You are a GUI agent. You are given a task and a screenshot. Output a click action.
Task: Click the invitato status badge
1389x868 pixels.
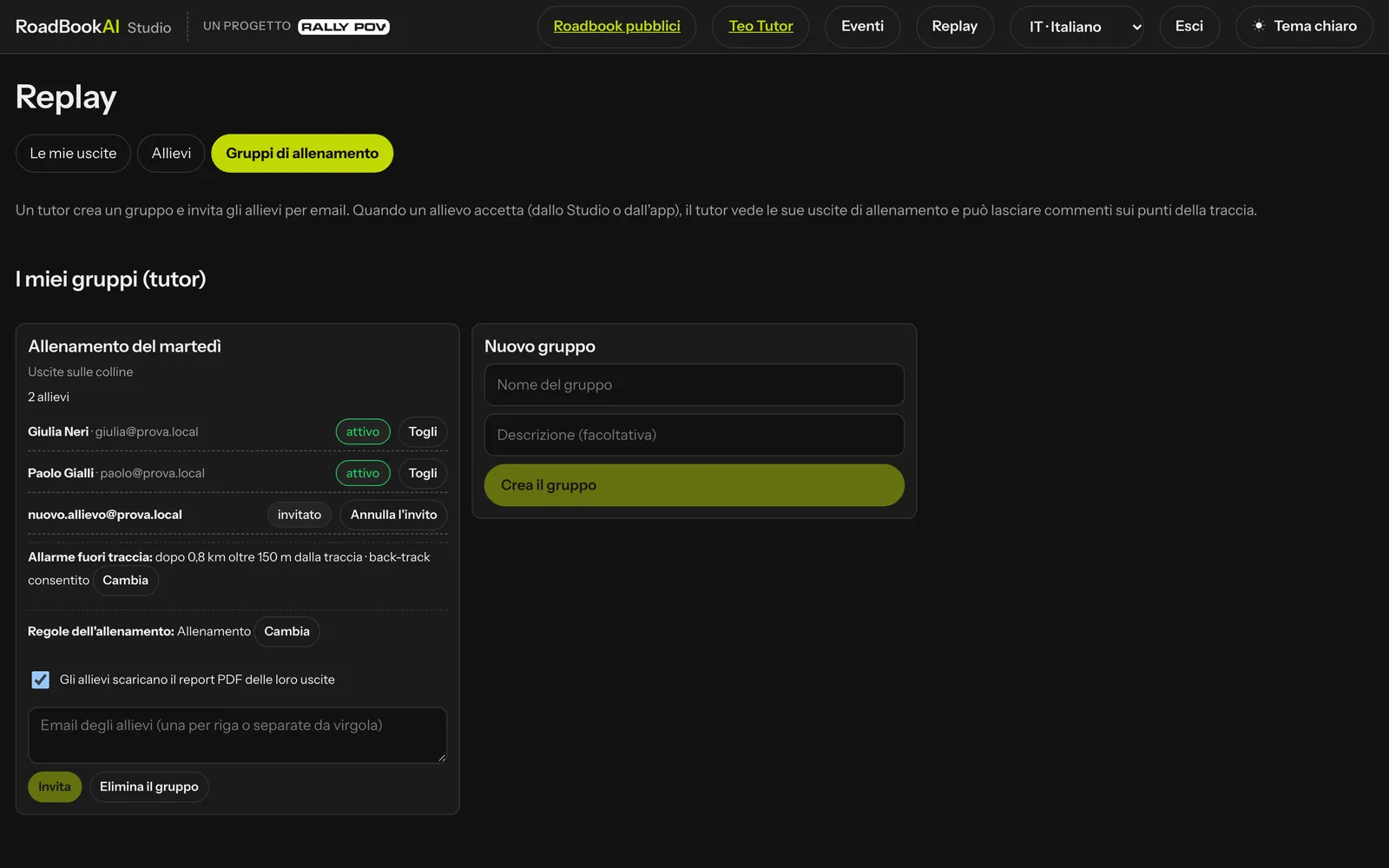(300, 515)
